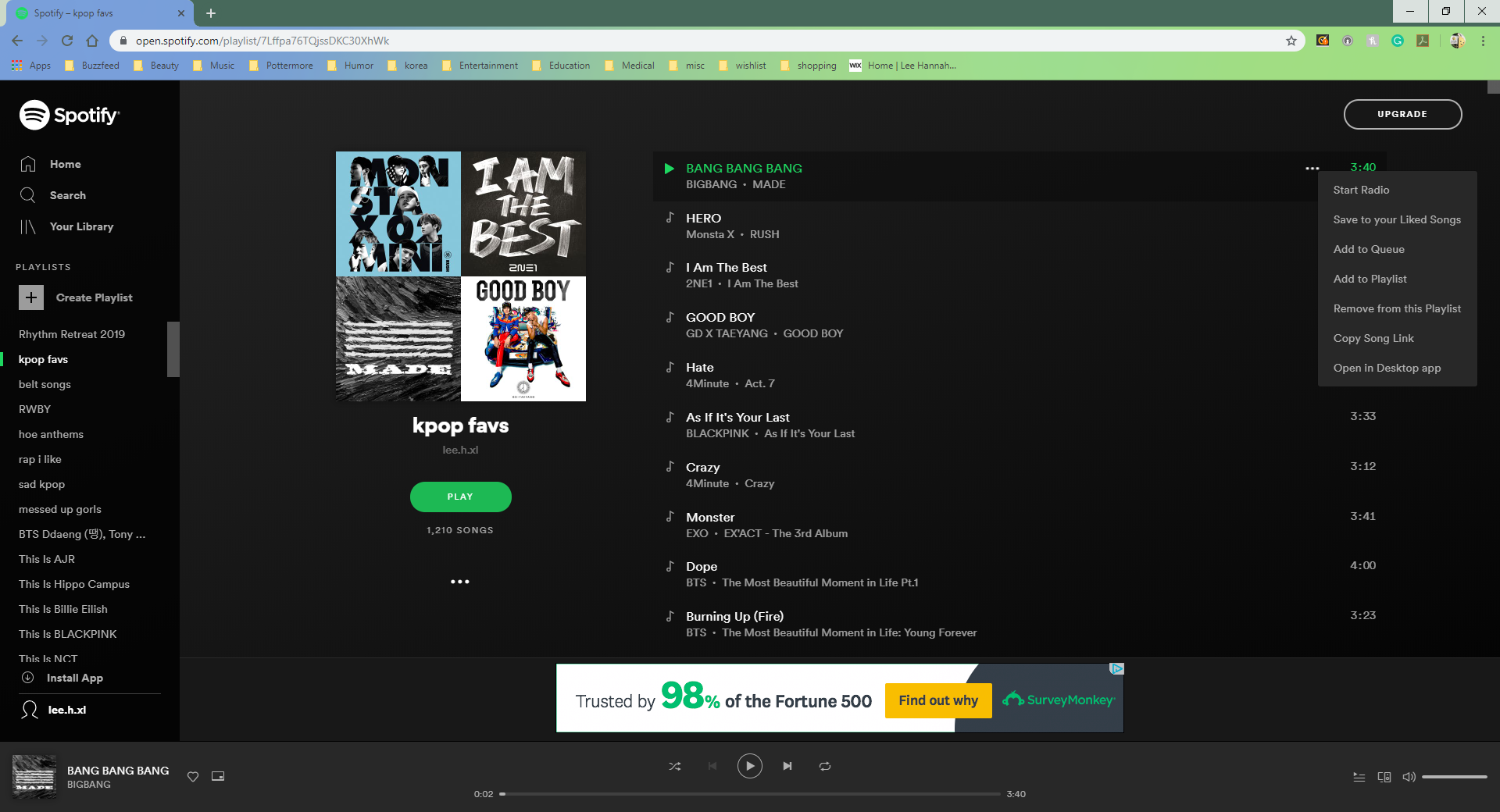Open the Rhythm Retreat 2019 playlist
The width and height of the screenshot is (1500, 812).
[x=72, y=334]
